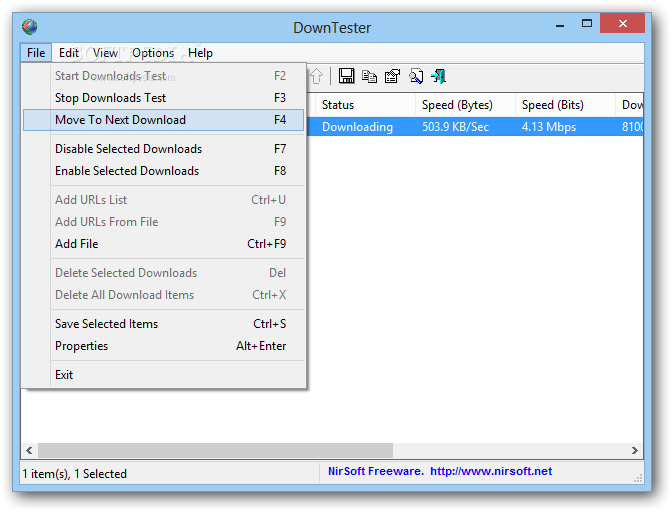
Task: Open the Help menu
Action: (x=200, y=53)
